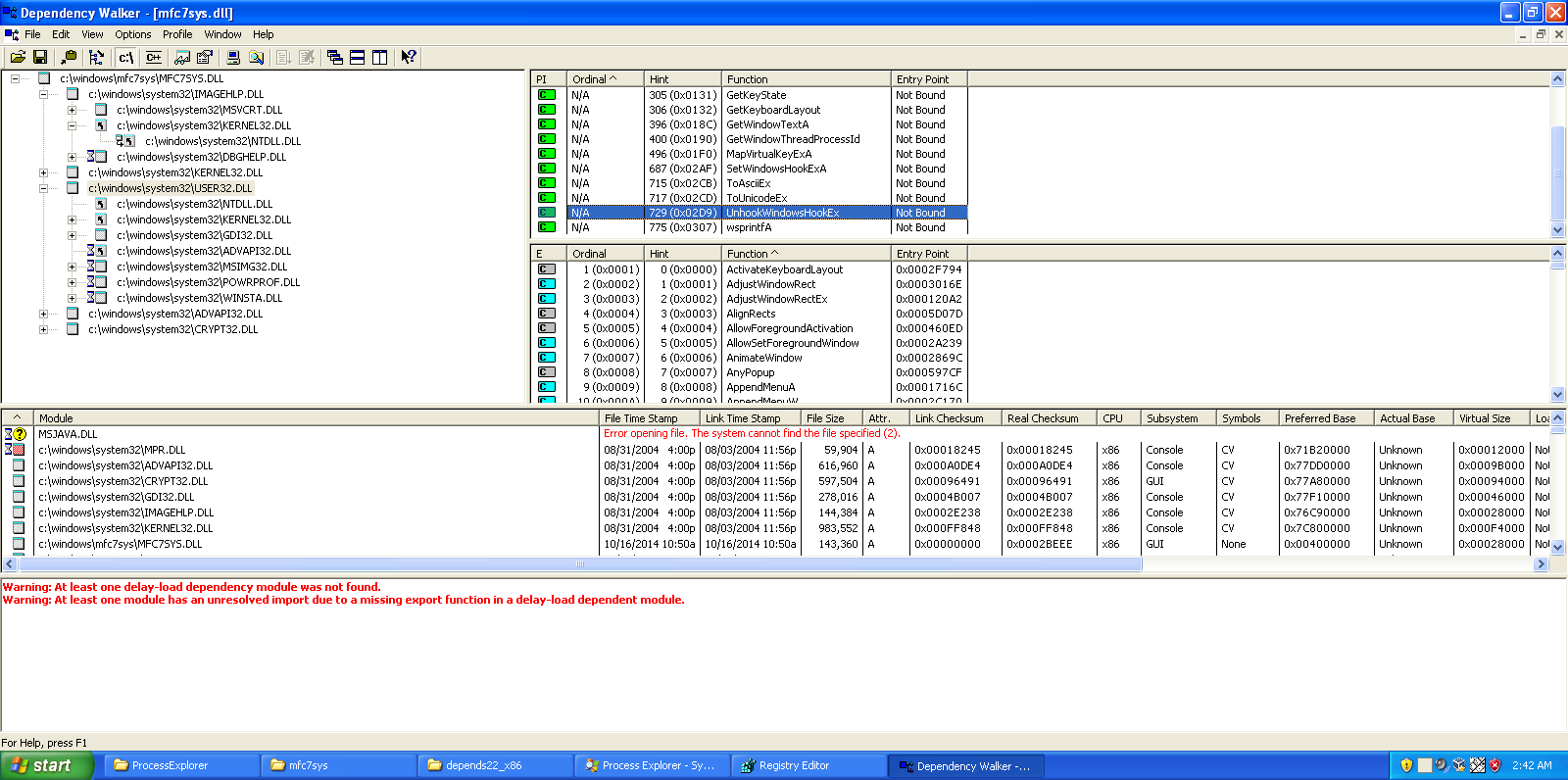Open System Information computer icon
The image size is (1568, 780).
coord(233,57)
